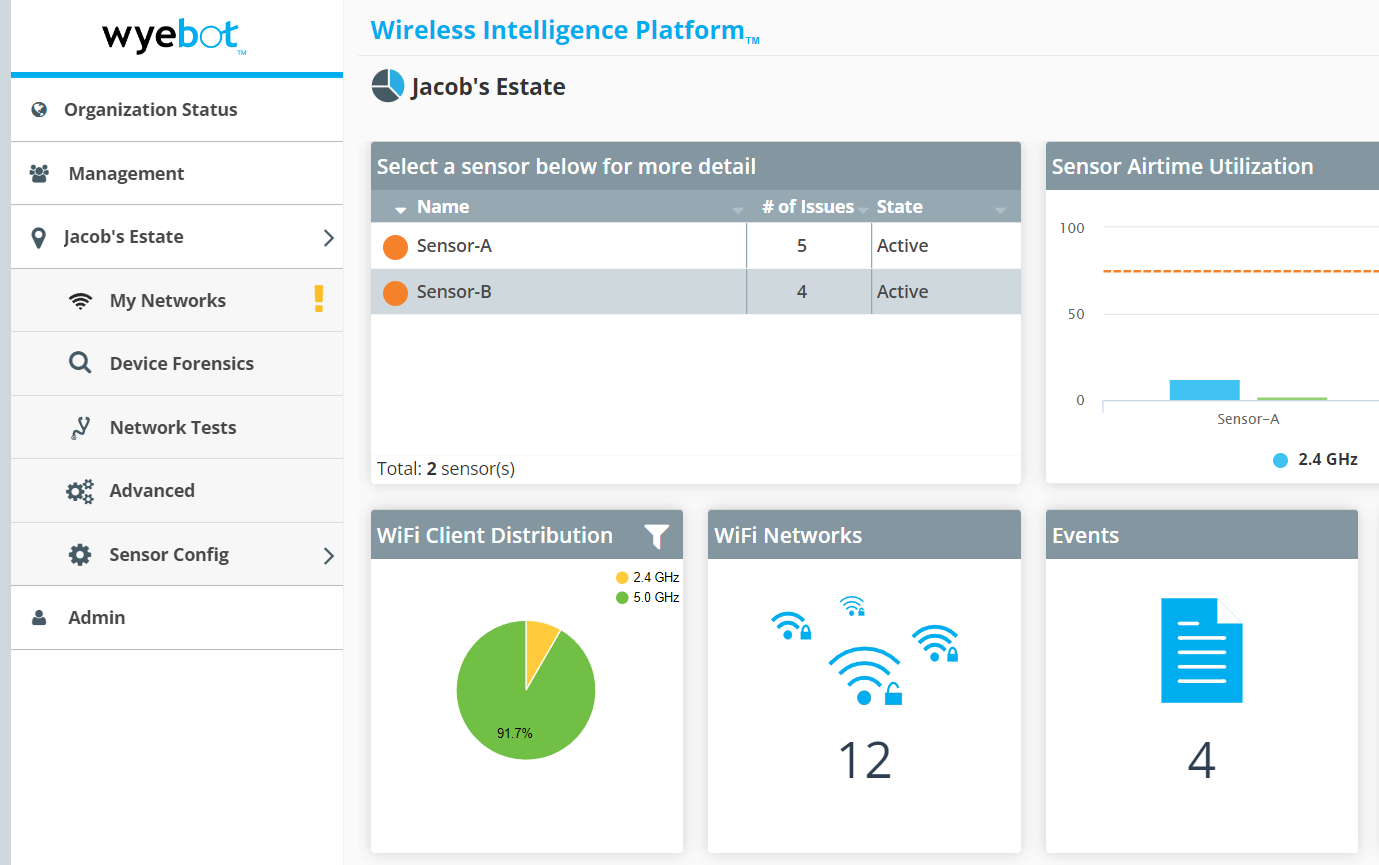Click the orange status dot for Sensor-A

pyautogui.click(x=395, y=247)
